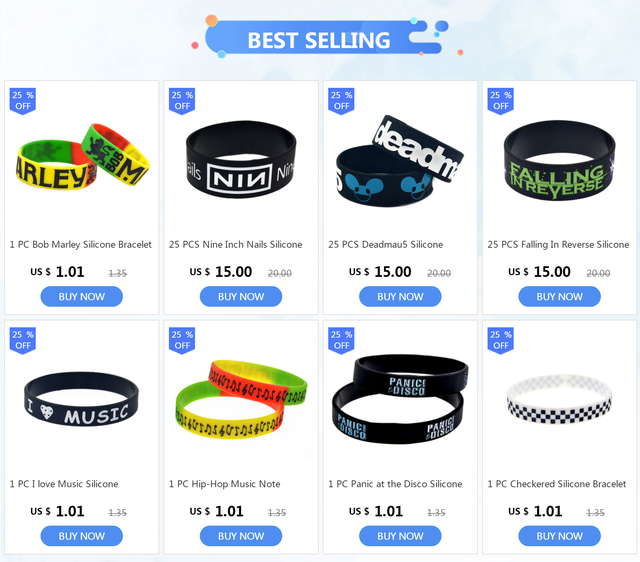The width and height of the screenshot is (640, 562).
Task: Select the Panic at the Disco bracelet image
Action: tap(400, 399)
